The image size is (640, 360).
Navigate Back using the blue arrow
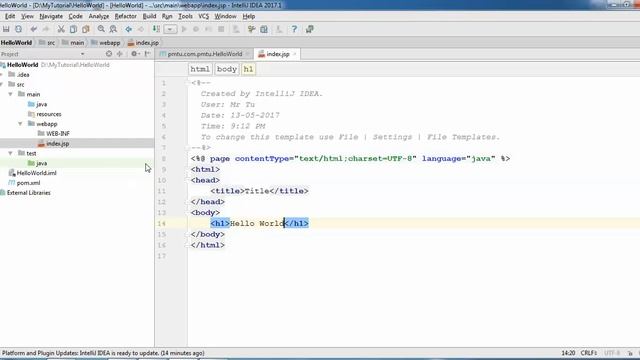129,29
